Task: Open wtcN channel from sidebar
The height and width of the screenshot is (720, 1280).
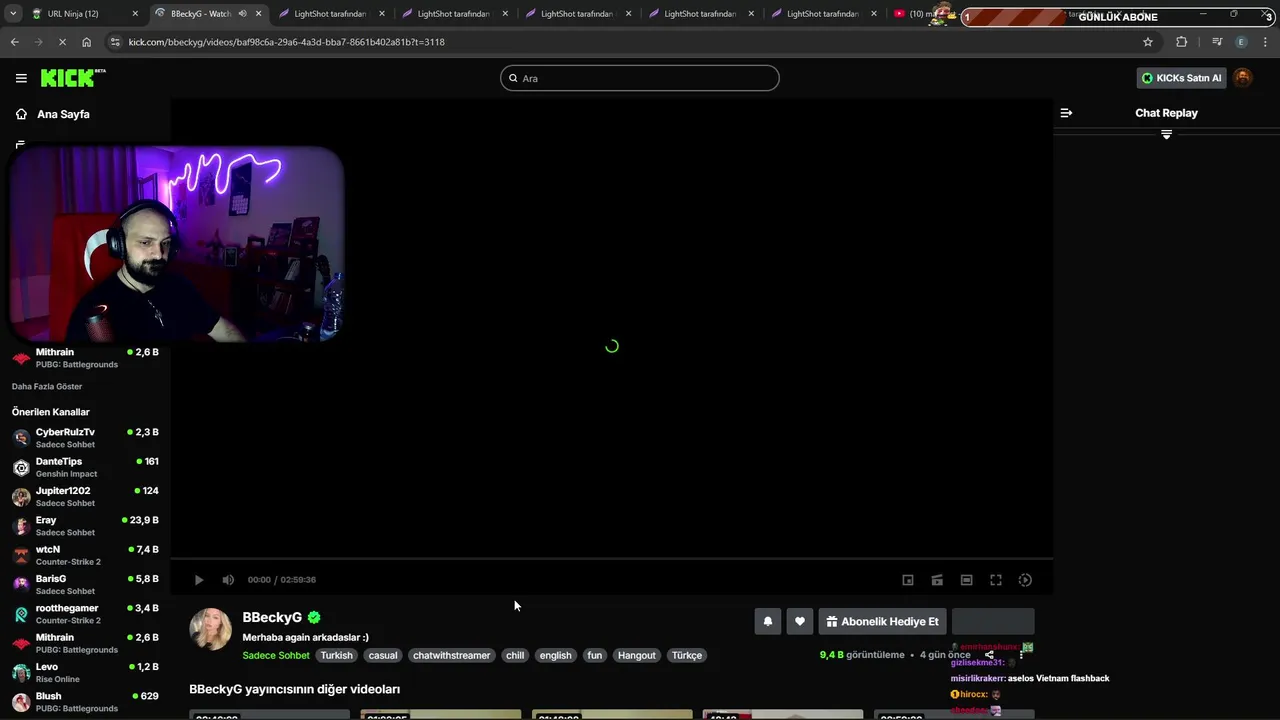Action: coord(85,555)
